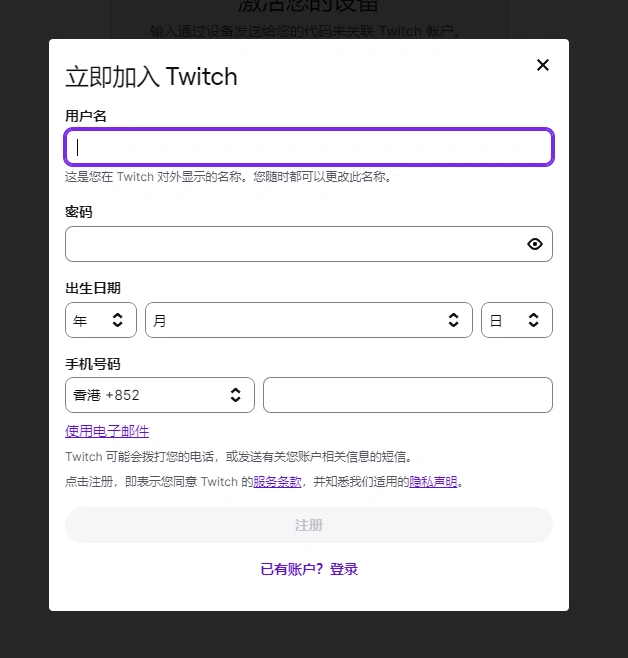Open the 服务条款 terms link
Image resolution: width=628 pixels, height=658 pixels.
point(277,481)
